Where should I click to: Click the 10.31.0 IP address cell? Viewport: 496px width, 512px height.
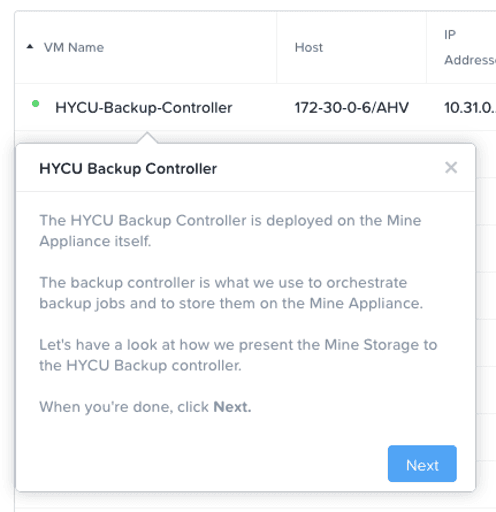tap(469, 108)
